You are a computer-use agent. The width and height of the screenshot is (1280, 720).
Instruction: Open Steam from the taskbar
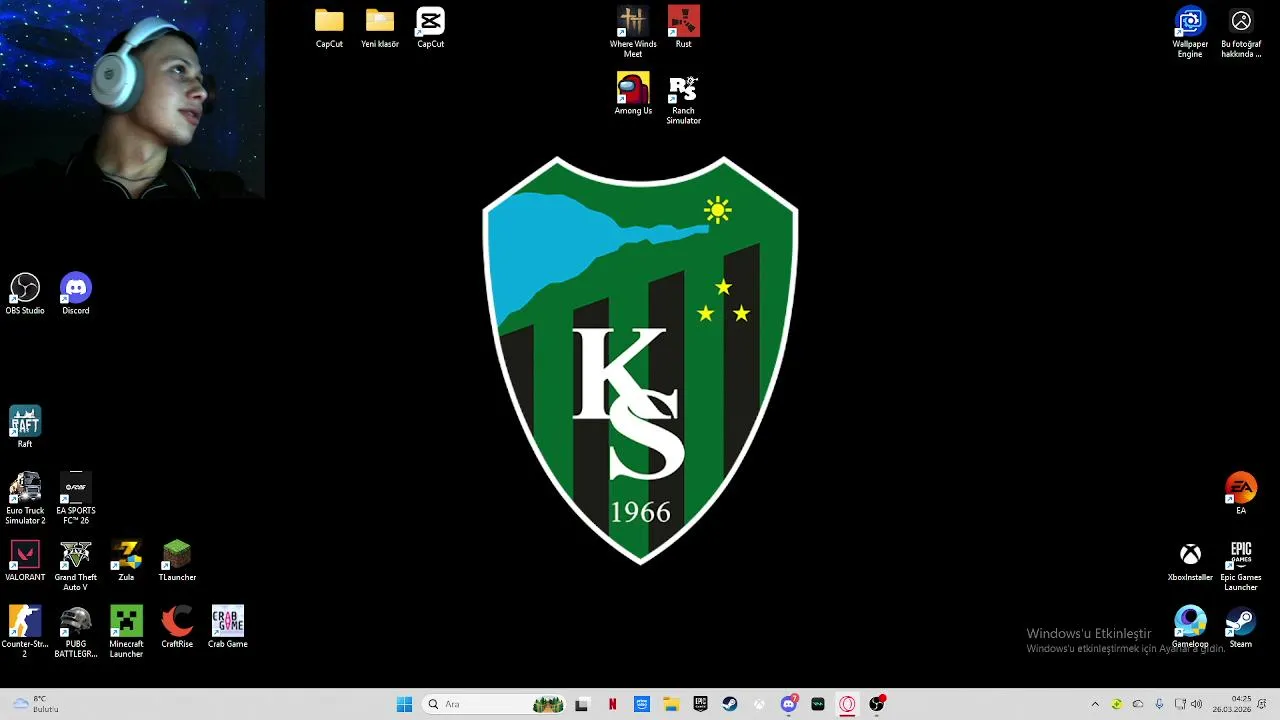click(730, 704)
